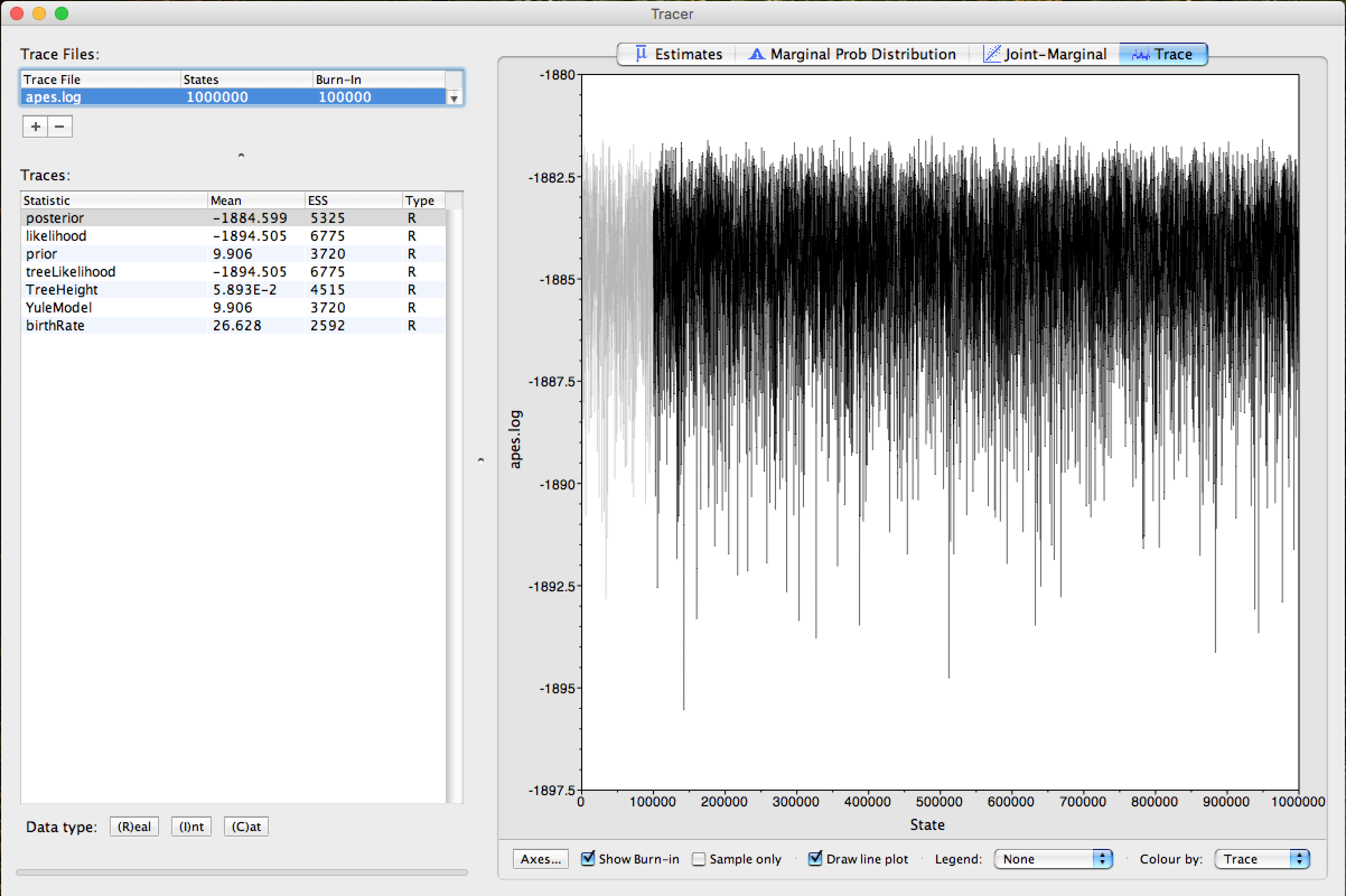The image size is (1346, 896).
Task: Click the Marginal Prob Distribution triangle icon
Action: [x=756, y=54]
